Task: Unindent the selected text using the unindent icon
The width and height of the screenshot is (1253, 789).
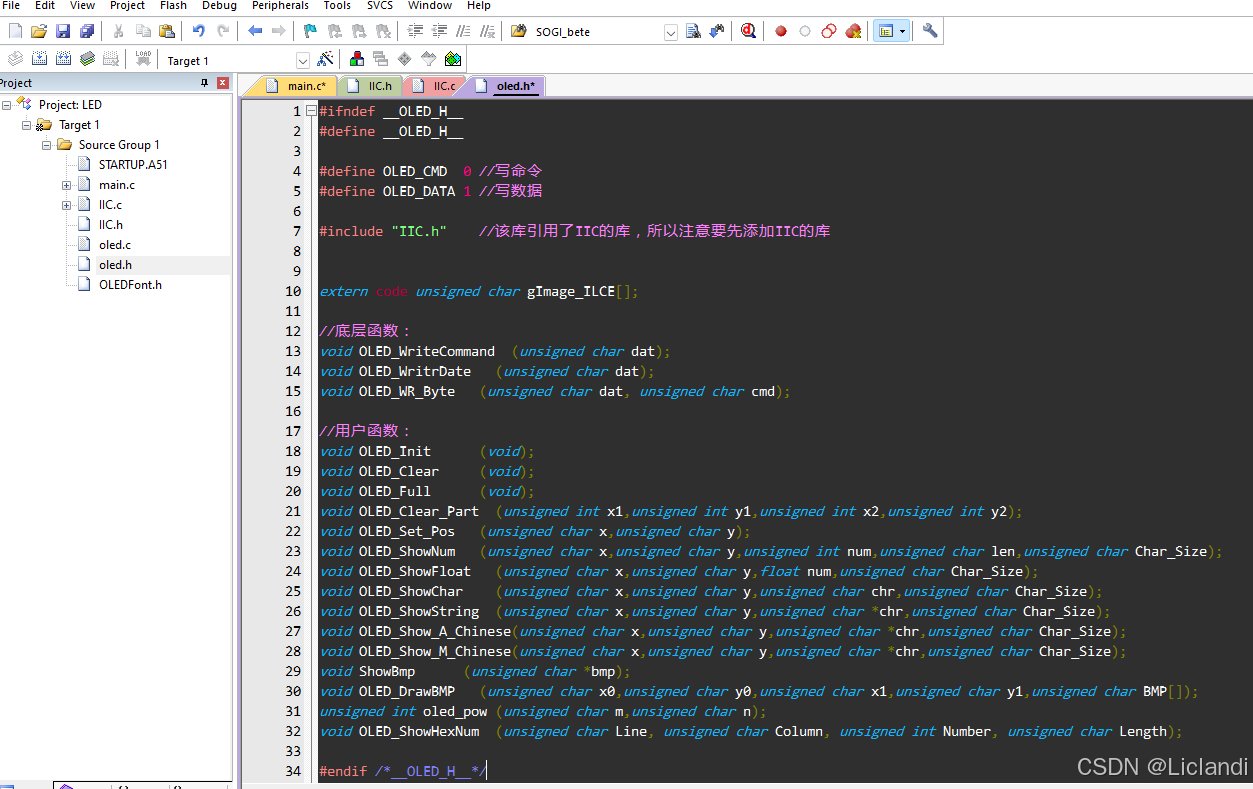Action: (x=438, y=31)
